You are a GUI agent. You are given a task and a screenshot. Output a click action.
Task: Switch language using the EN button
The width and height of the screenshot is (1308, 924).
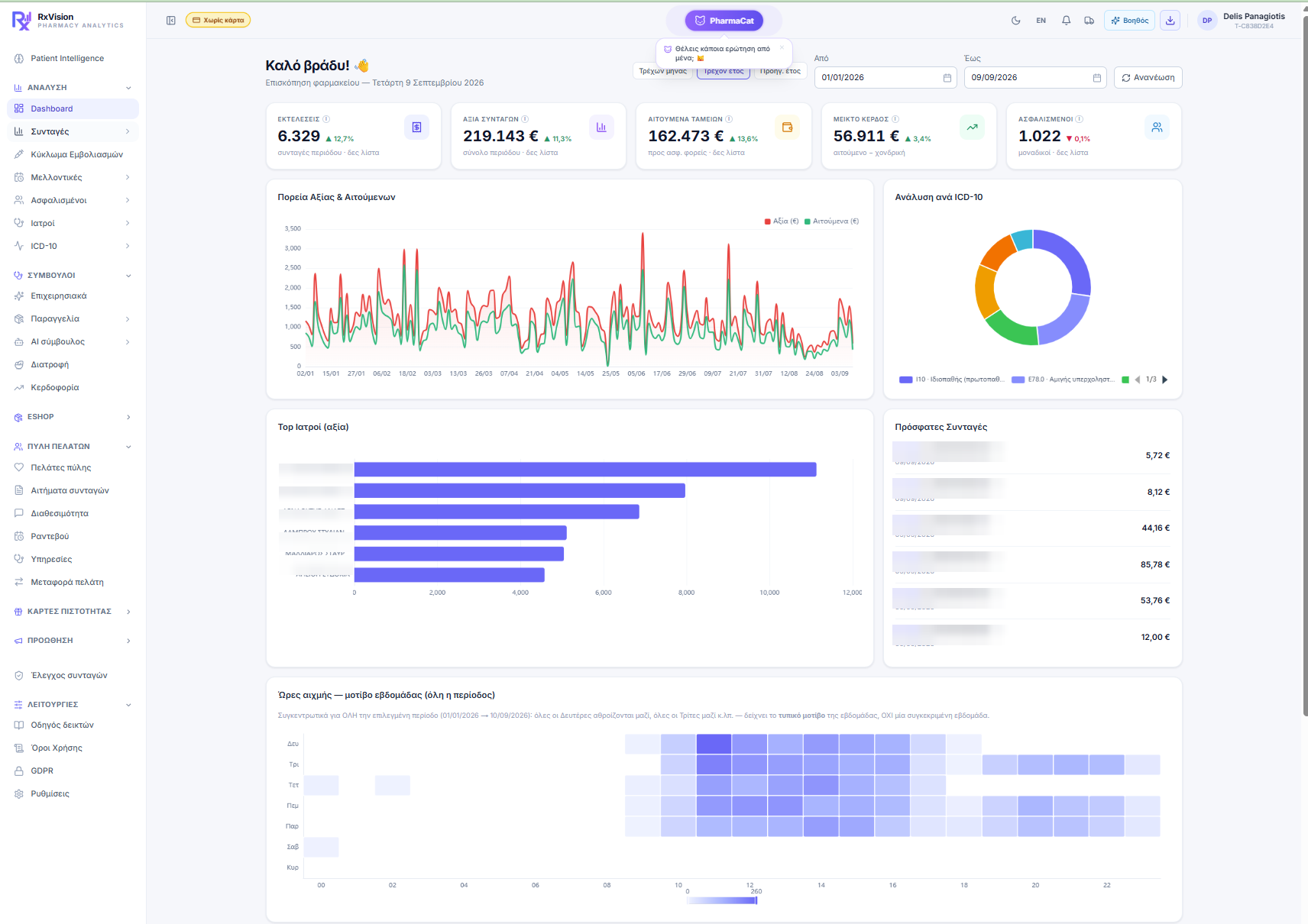coord(1041,21)
